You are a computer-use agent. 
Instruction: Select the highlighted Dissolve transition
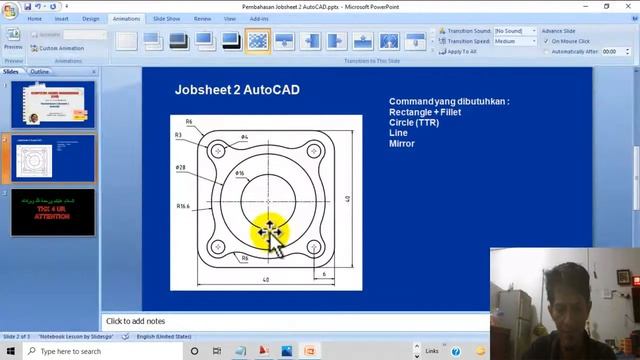pos(258,41)
